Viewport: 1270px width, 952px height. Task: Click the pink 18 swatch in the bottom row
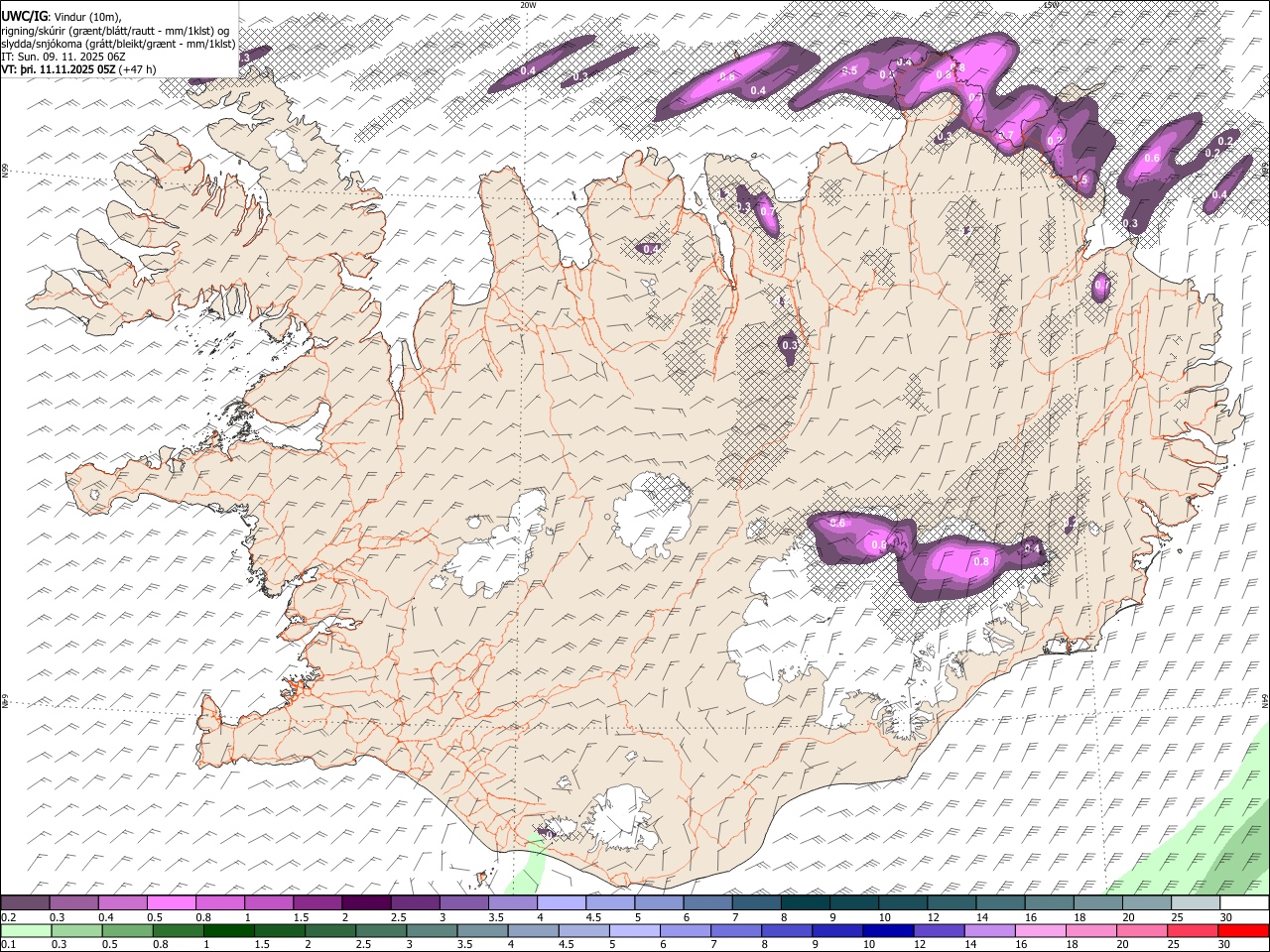[x=1089, y=930]
